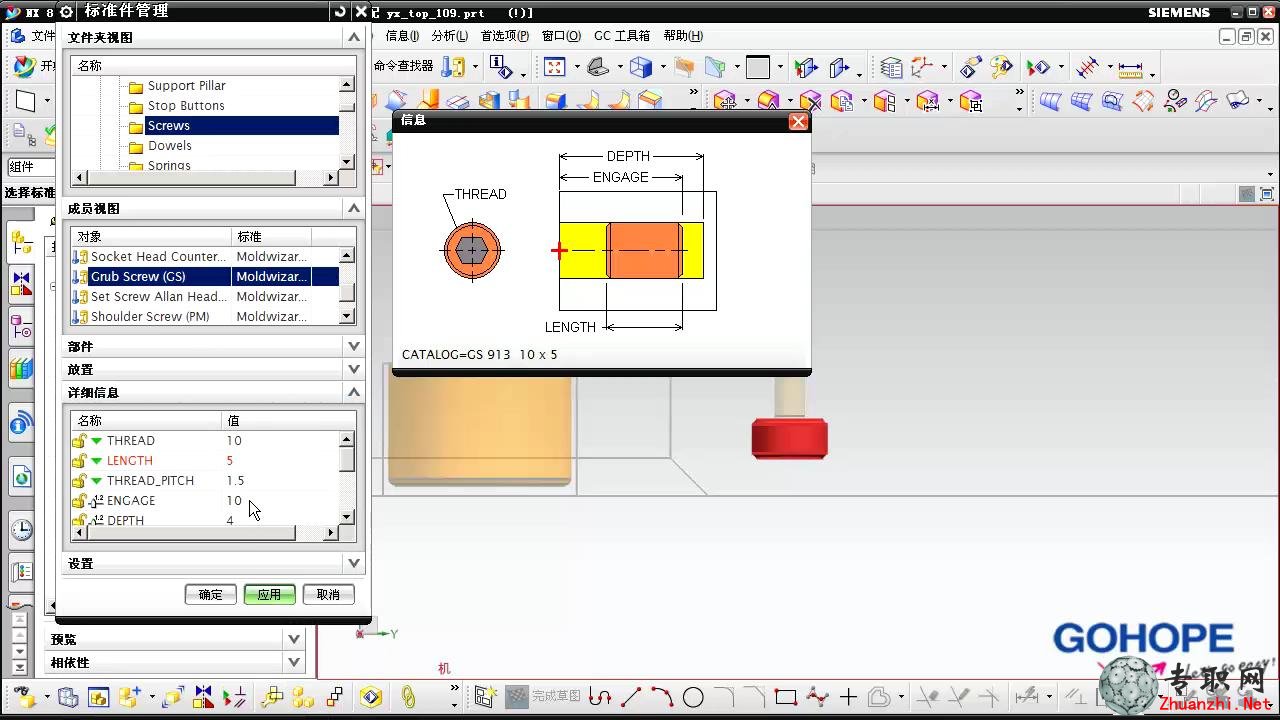Screen dimensions: 1280x720
Task: Collapse the 成员视图 section
Action: click(354, 208)
